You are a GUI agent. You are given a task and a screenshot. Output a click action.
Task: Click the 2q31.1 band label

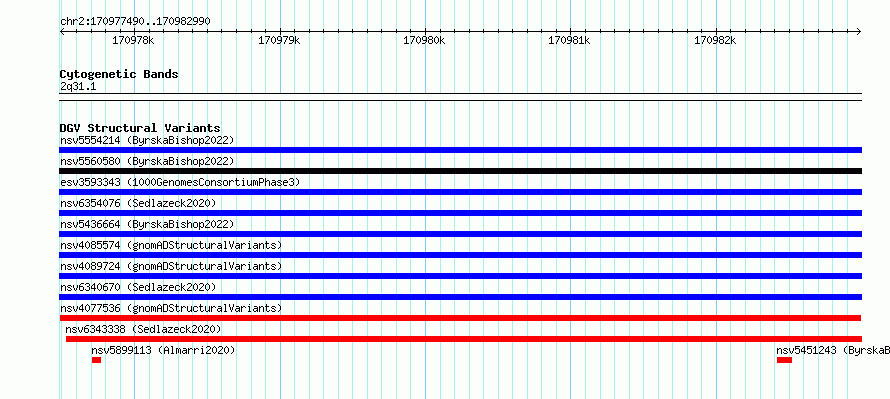click(x=78, y=86)
